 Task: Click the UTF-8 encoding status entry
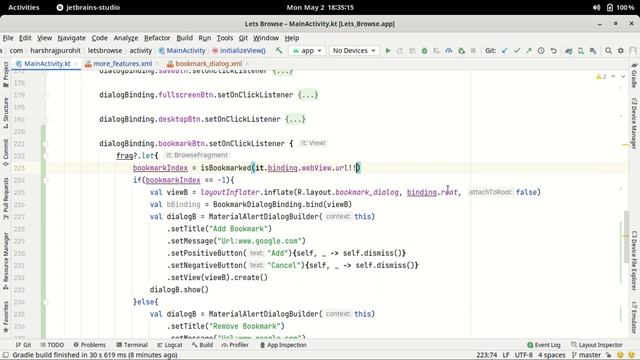point(523,355)
